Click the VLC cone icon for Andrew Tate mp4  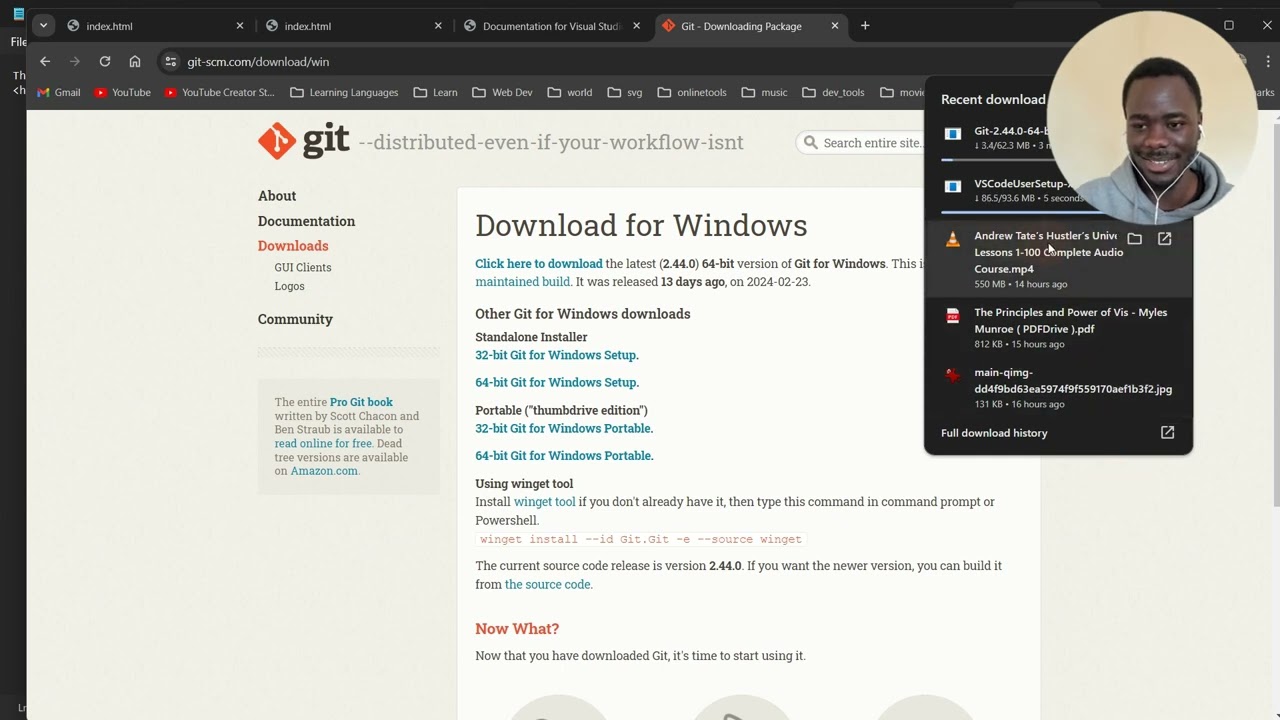click(953, 239)
